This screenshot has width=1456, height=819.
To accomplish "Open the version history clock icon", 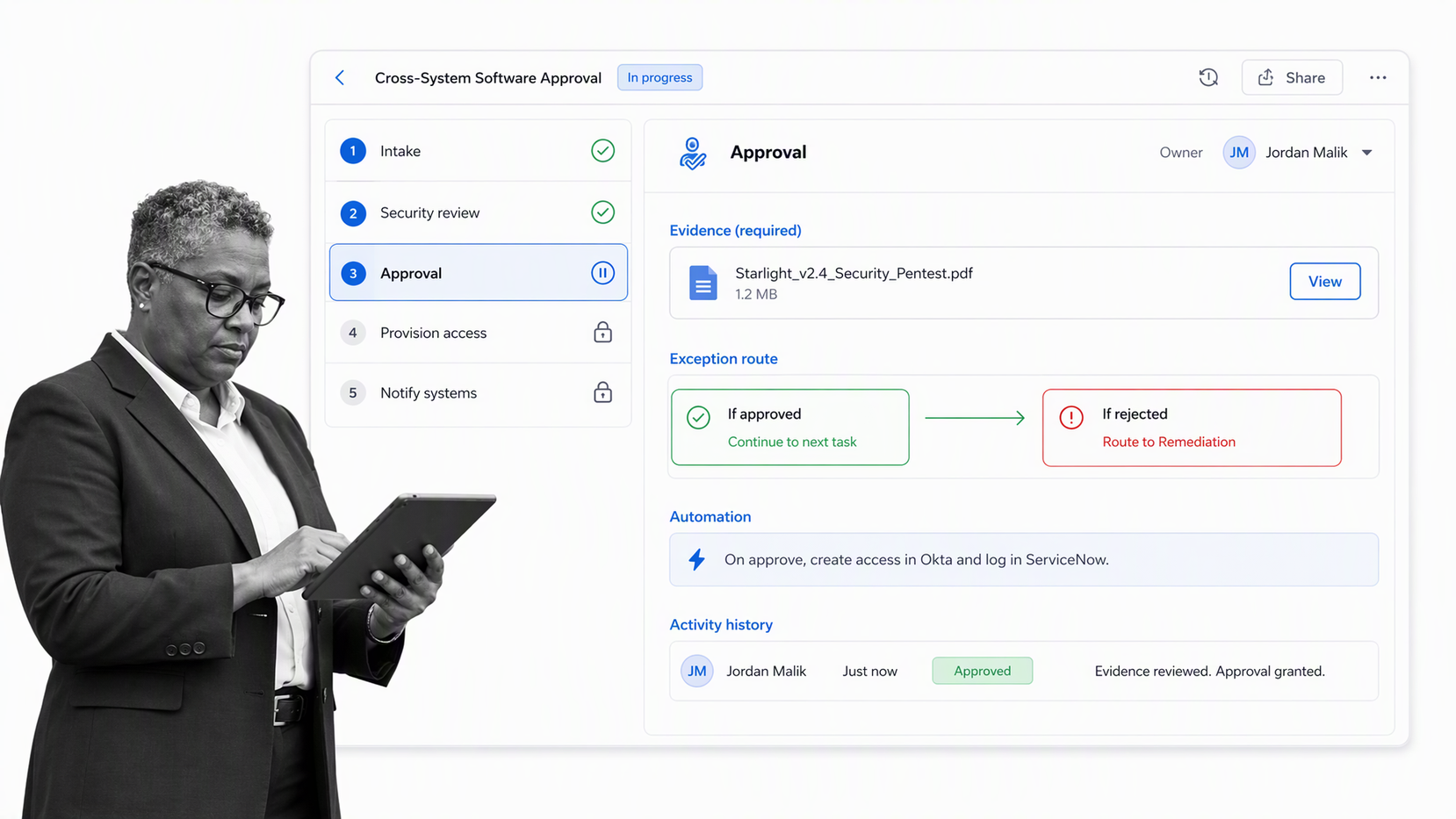I will click(1208, 77).
